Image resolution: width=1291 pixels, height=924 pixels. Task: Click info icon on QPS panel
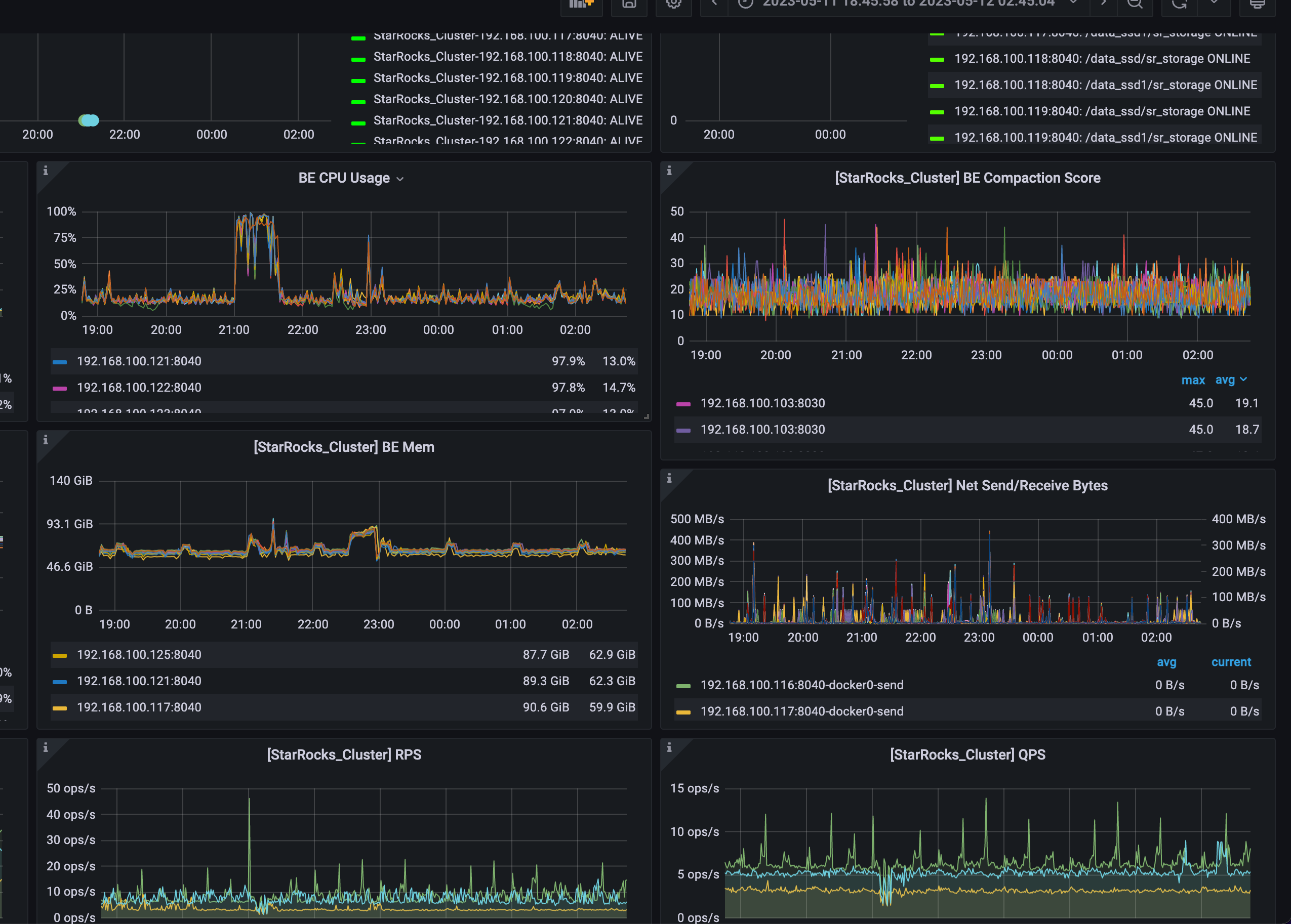coord(669,747)
